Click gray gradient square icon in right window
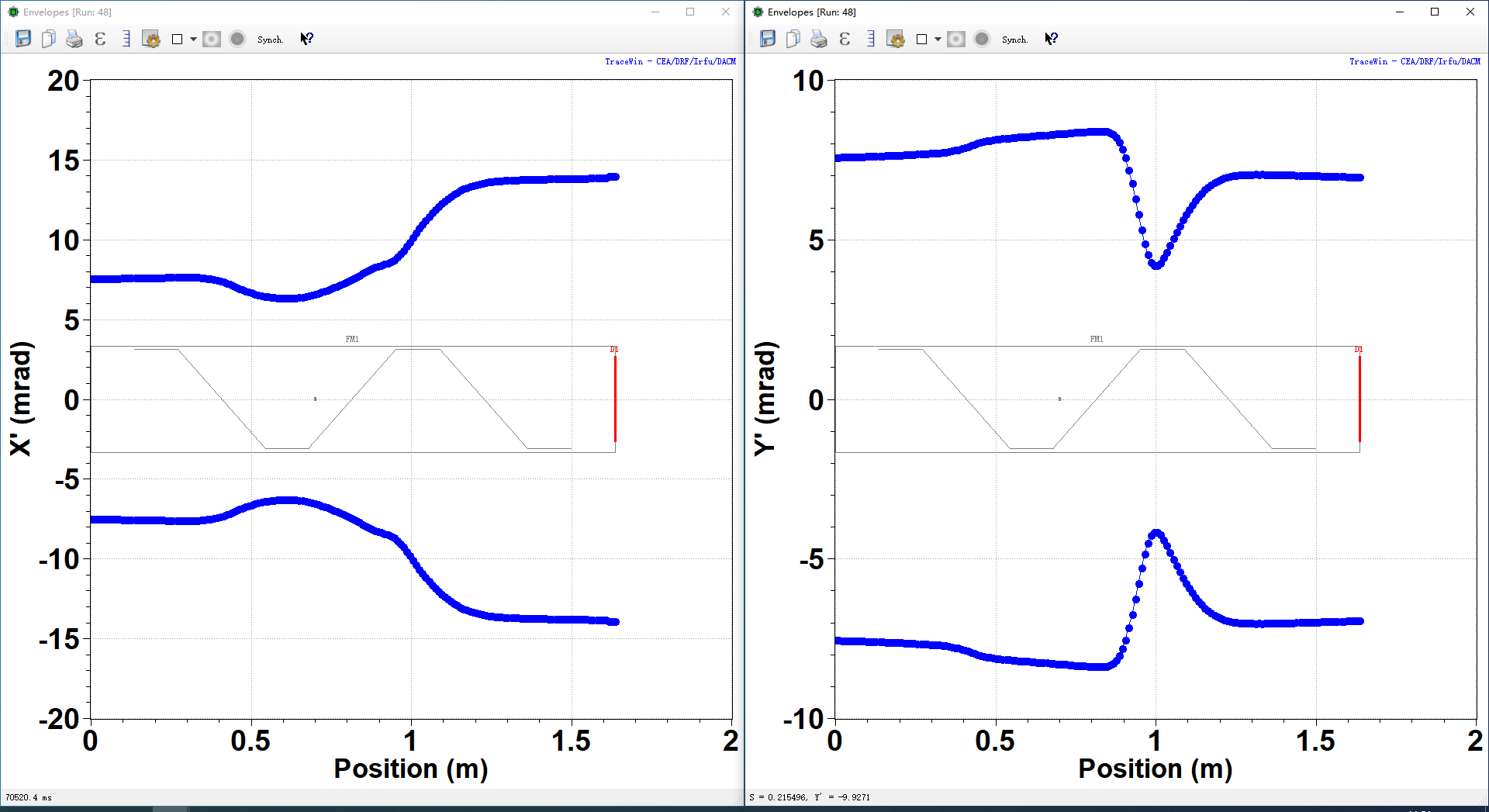Screen dimensions: 1489x812 (956, 39)
